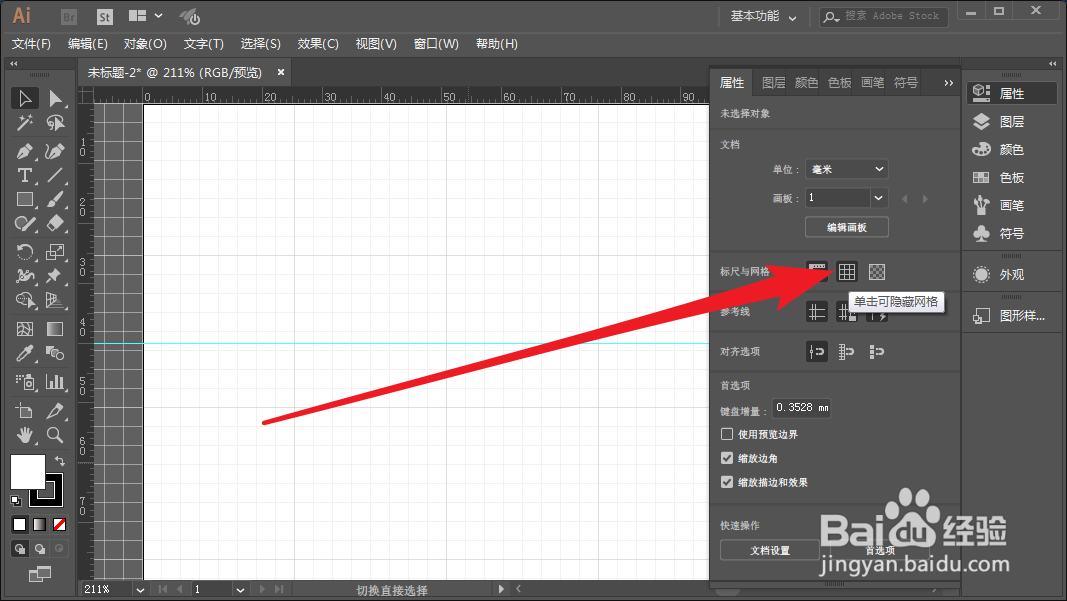Choose the Shaper tool
1067x601 pixels.
click(x=24, y=224)
